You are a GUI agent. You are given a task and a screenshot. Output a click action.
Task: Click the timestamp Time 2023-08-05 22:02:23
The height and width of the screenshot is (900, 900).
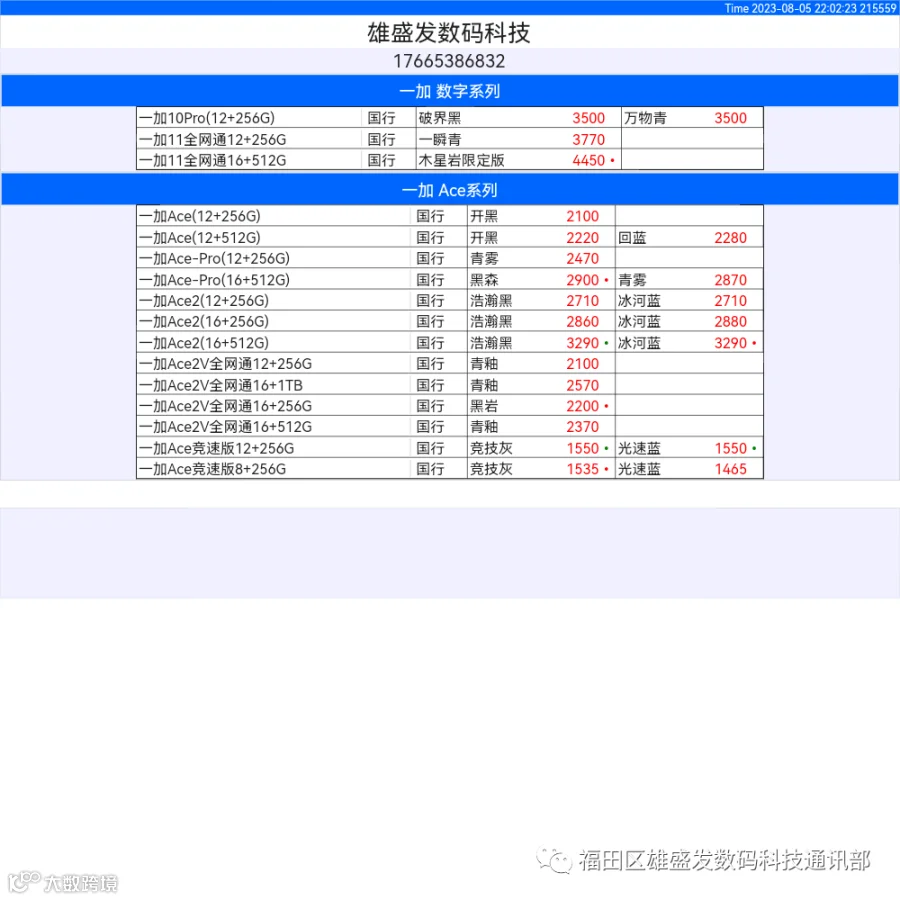tap(790, 8)
